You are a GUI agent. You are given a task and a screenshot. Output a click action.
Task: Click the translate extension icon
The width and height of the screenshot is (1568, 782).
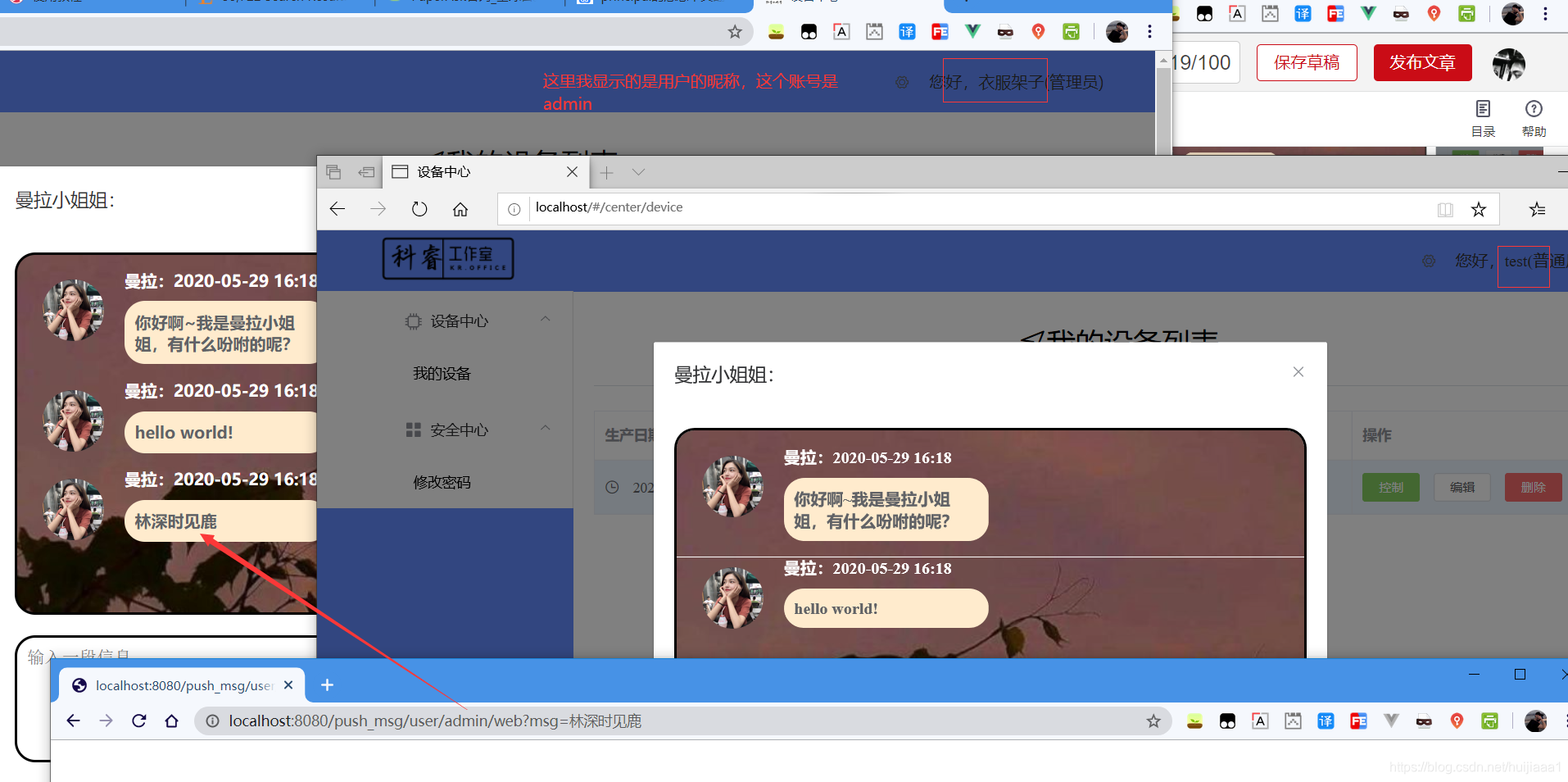click(x=907, y=31)
